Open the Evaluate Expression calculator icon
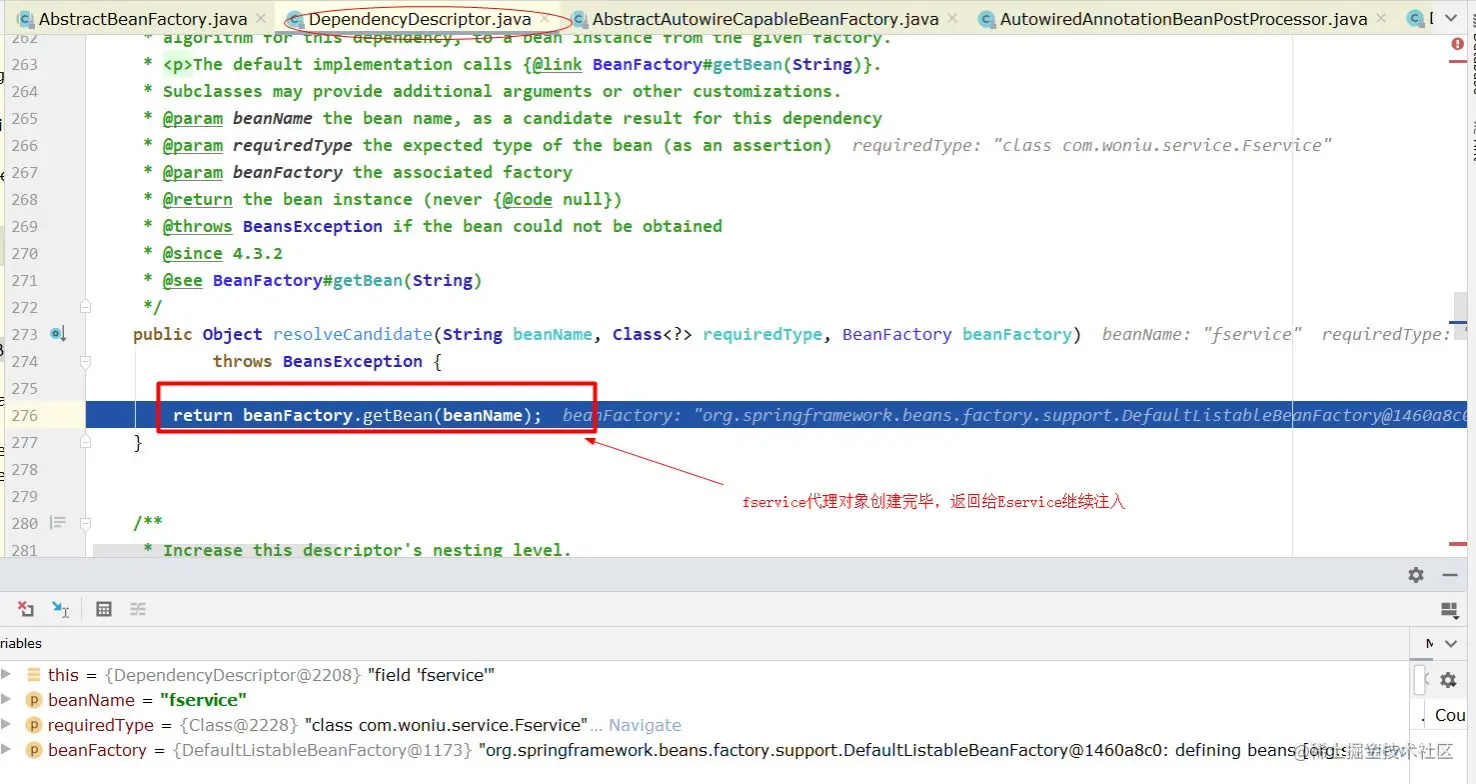 103,608
